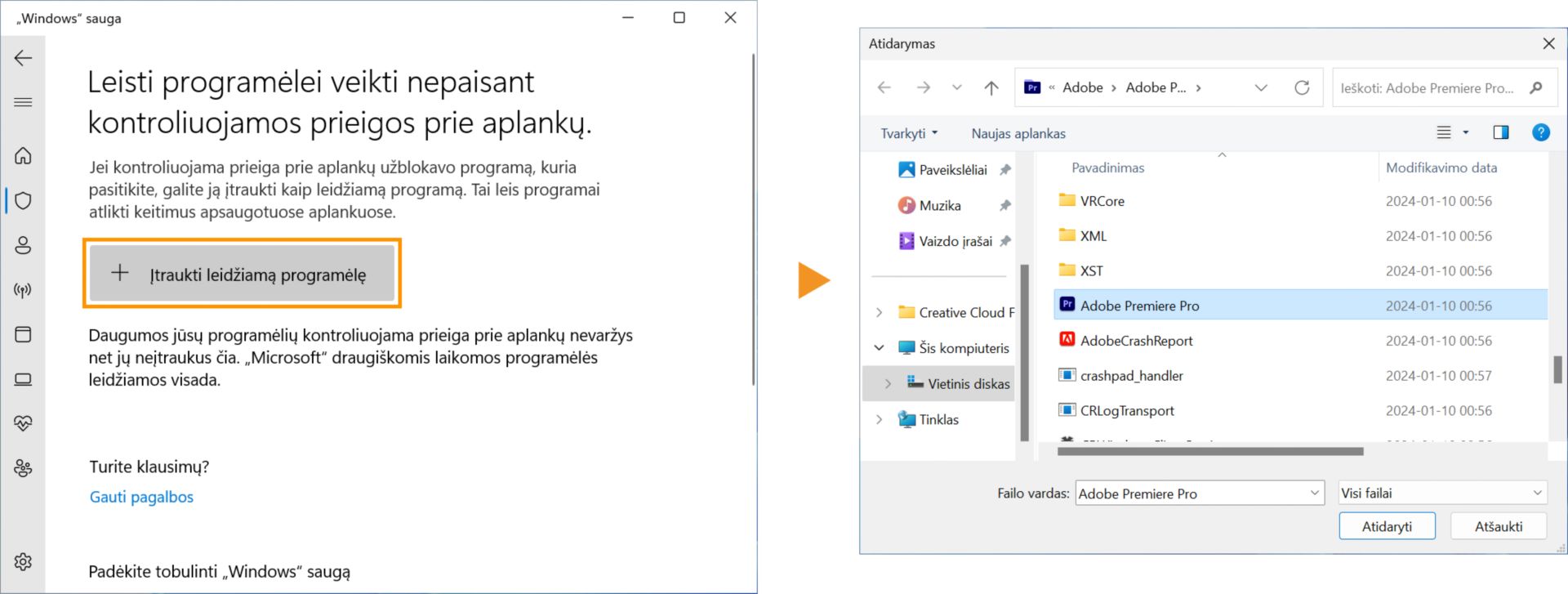The image size is (1568, 594).
Task: Open the Tvarkyti menu
Action: [x=909, y=133]
